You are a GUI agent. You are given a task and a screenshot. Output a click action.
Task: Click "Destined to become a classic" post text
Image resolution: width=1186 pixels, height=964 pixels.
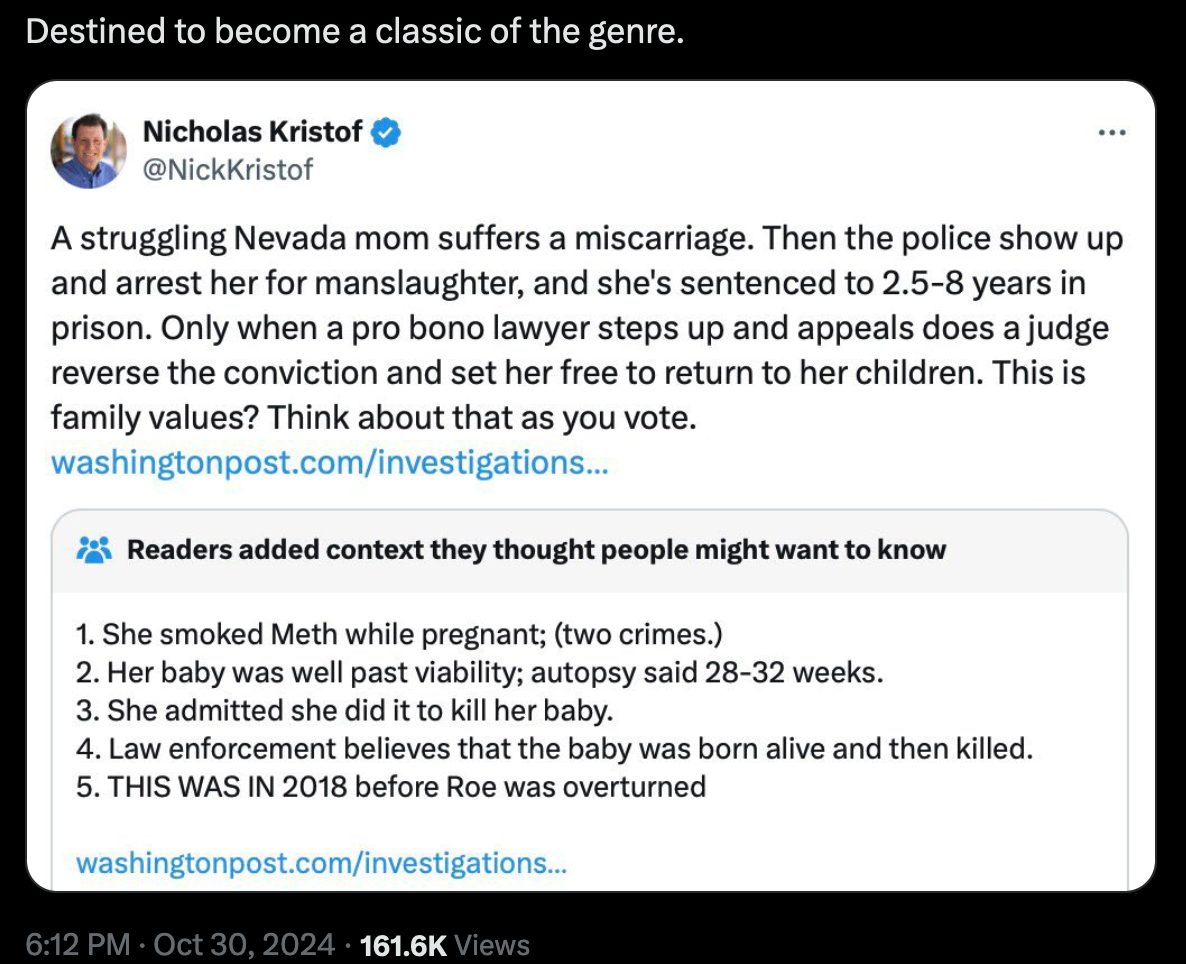(x=355, y=31)
